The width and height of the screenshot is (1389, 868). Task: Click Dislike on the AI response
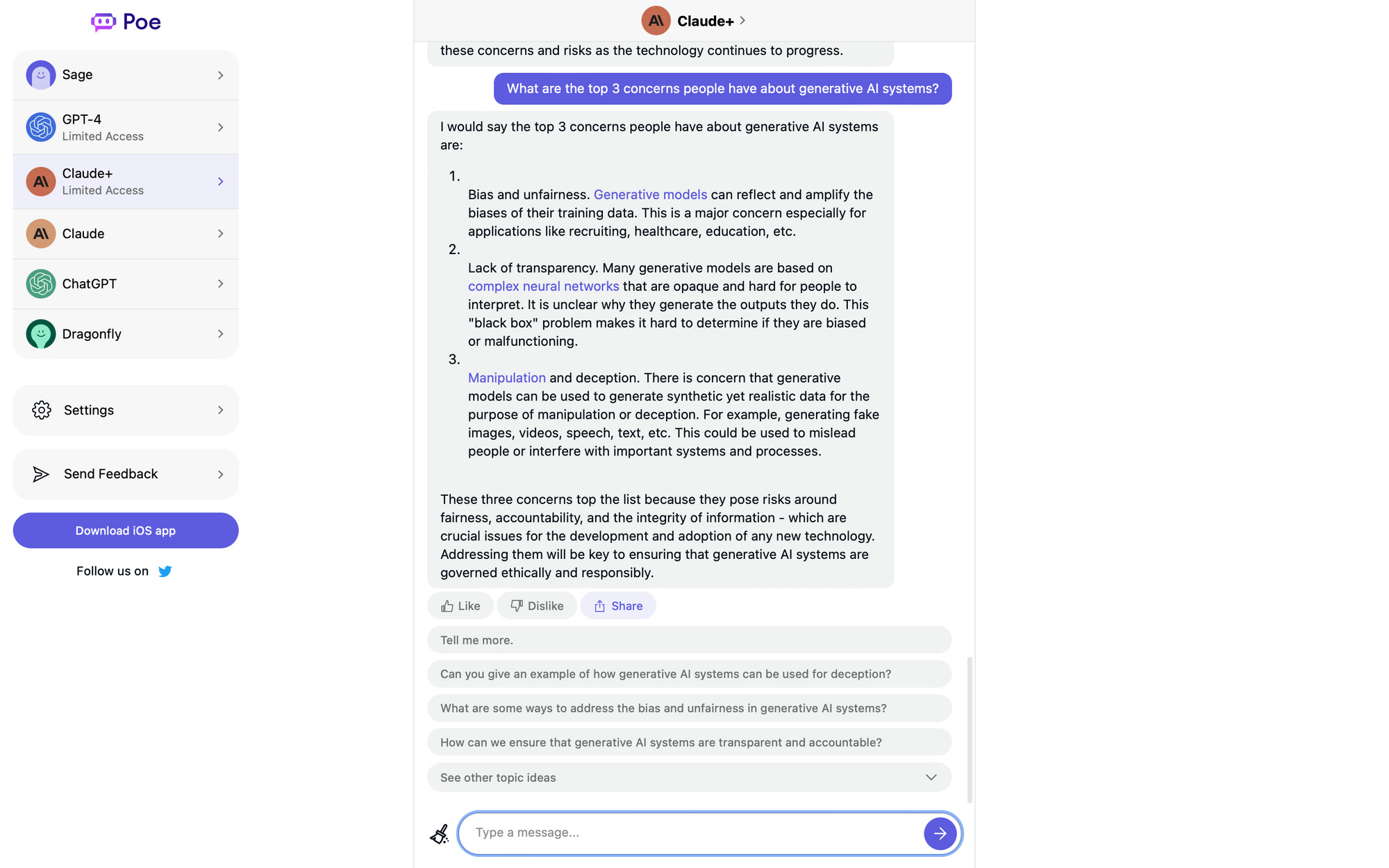coord(537,605)
